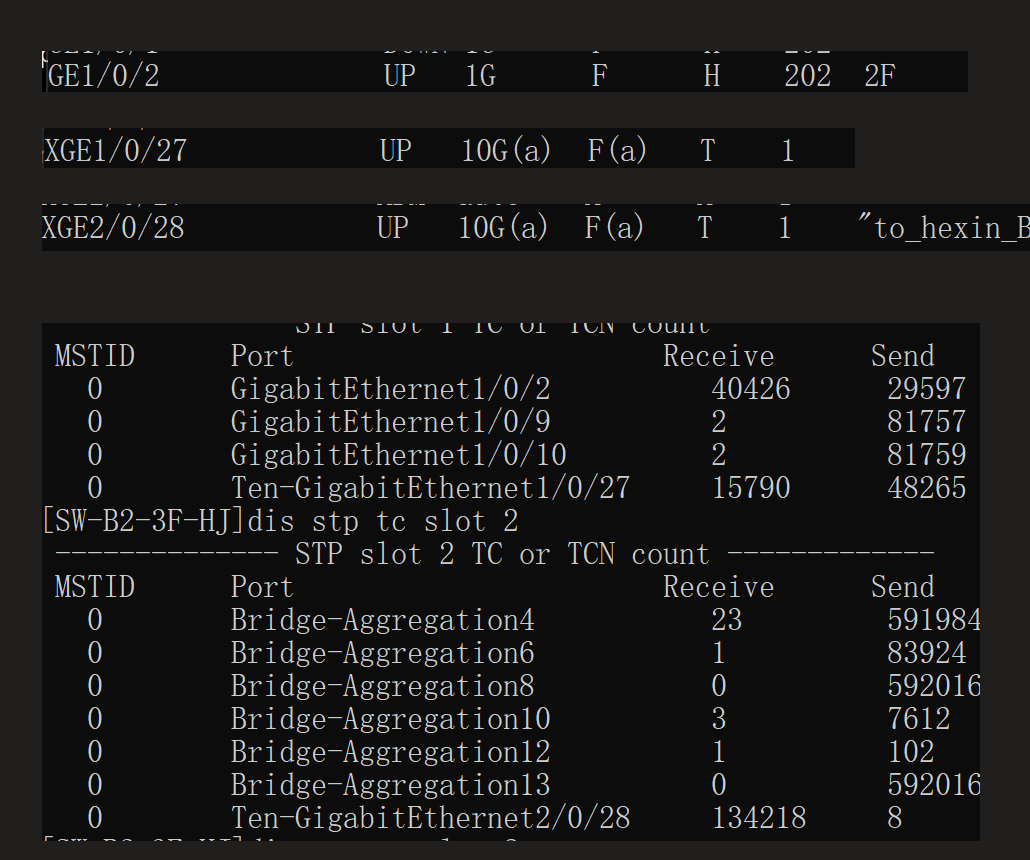The height and width of the screenshot is (860, 1030).
Task: Click the GE1/0/2 interface name
Action: coord(103,76)
